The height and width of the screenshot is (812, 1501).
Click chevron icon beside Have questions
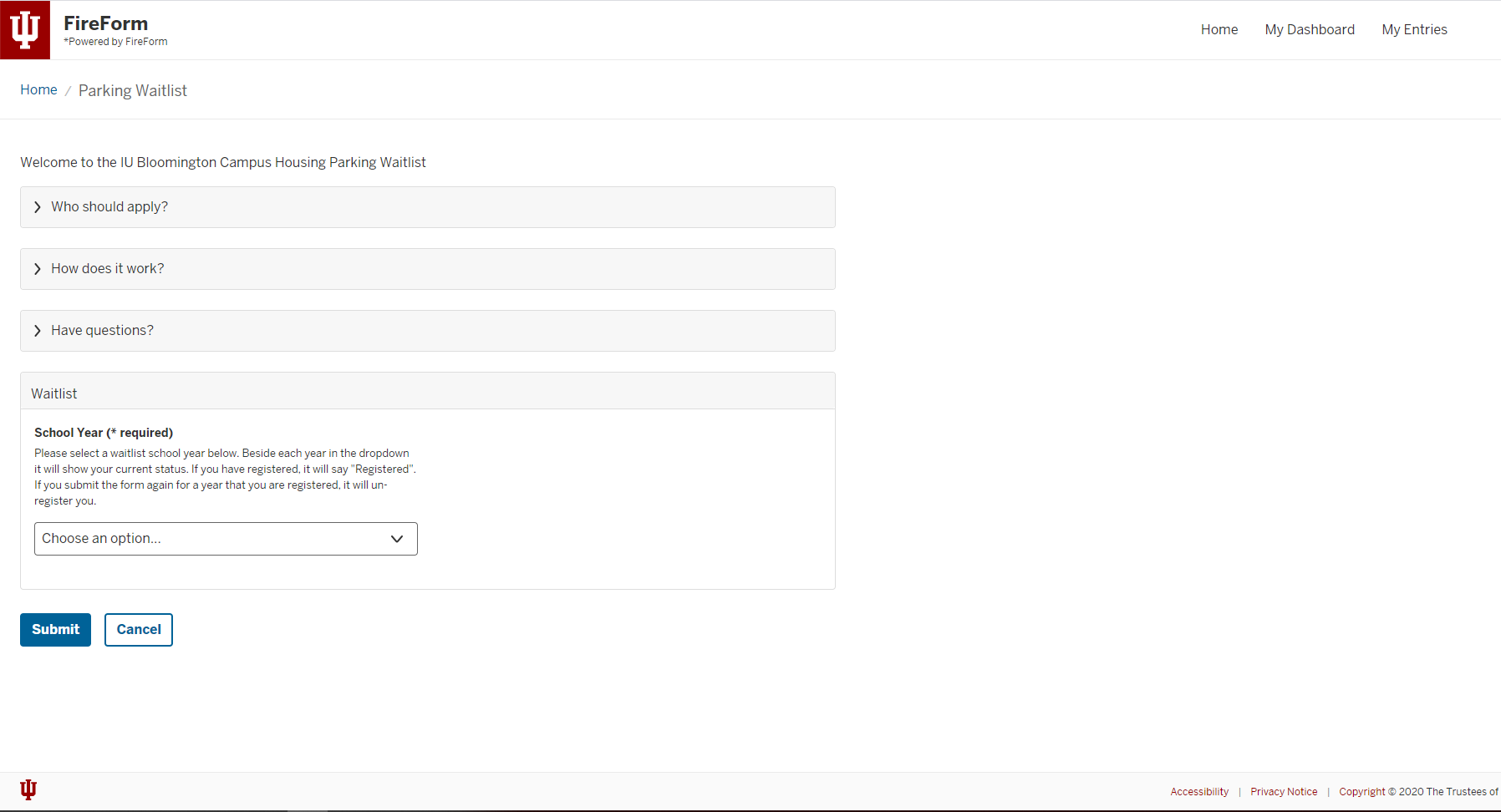click(x=38, y=331)
